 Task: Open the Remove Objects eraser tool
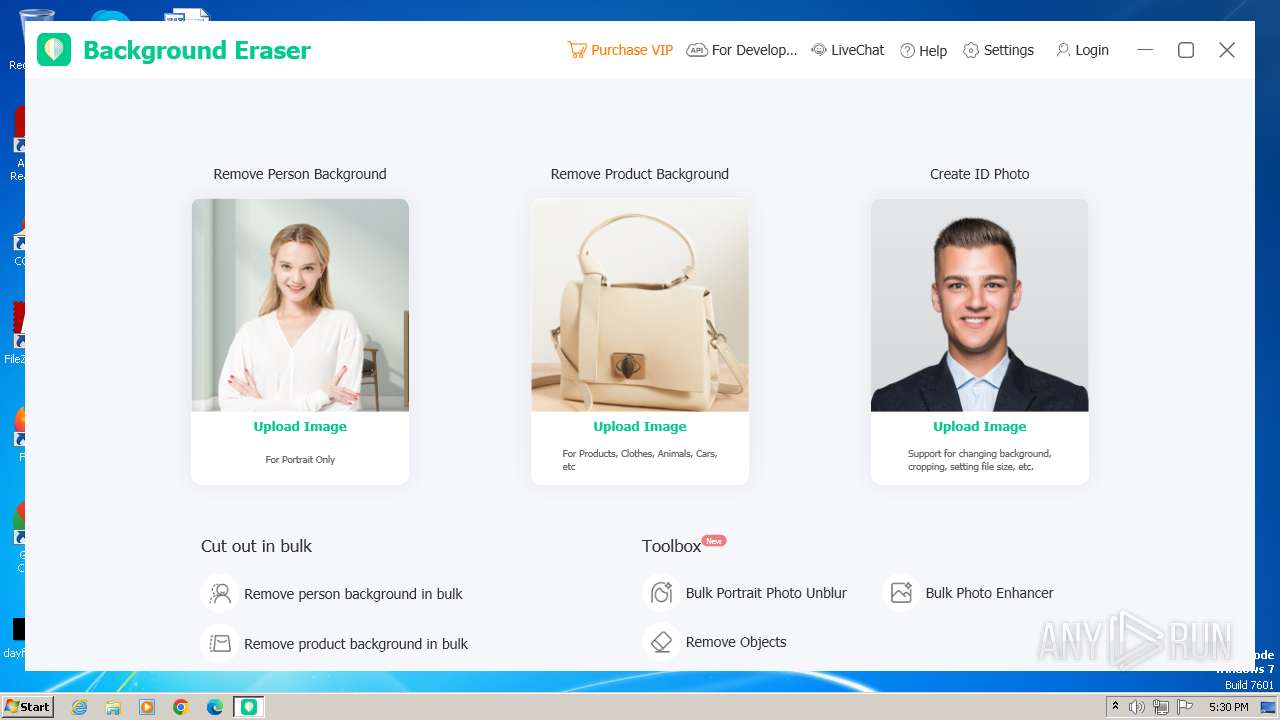[715, 642]
